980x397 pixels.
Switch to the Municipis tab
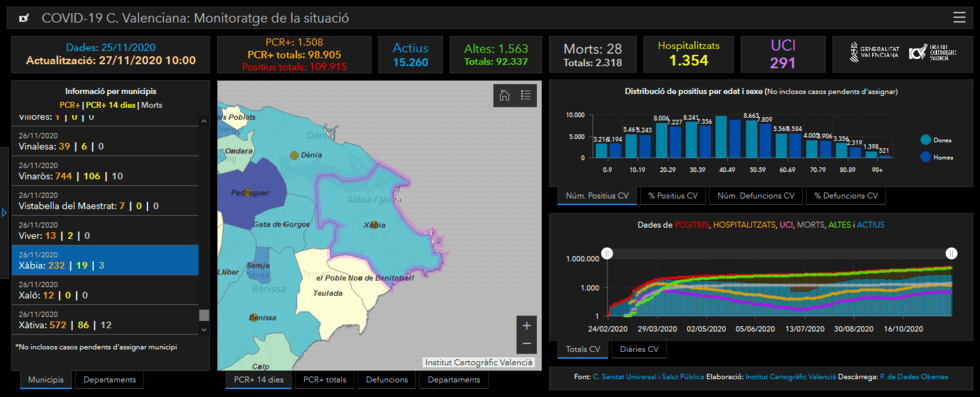46,379
